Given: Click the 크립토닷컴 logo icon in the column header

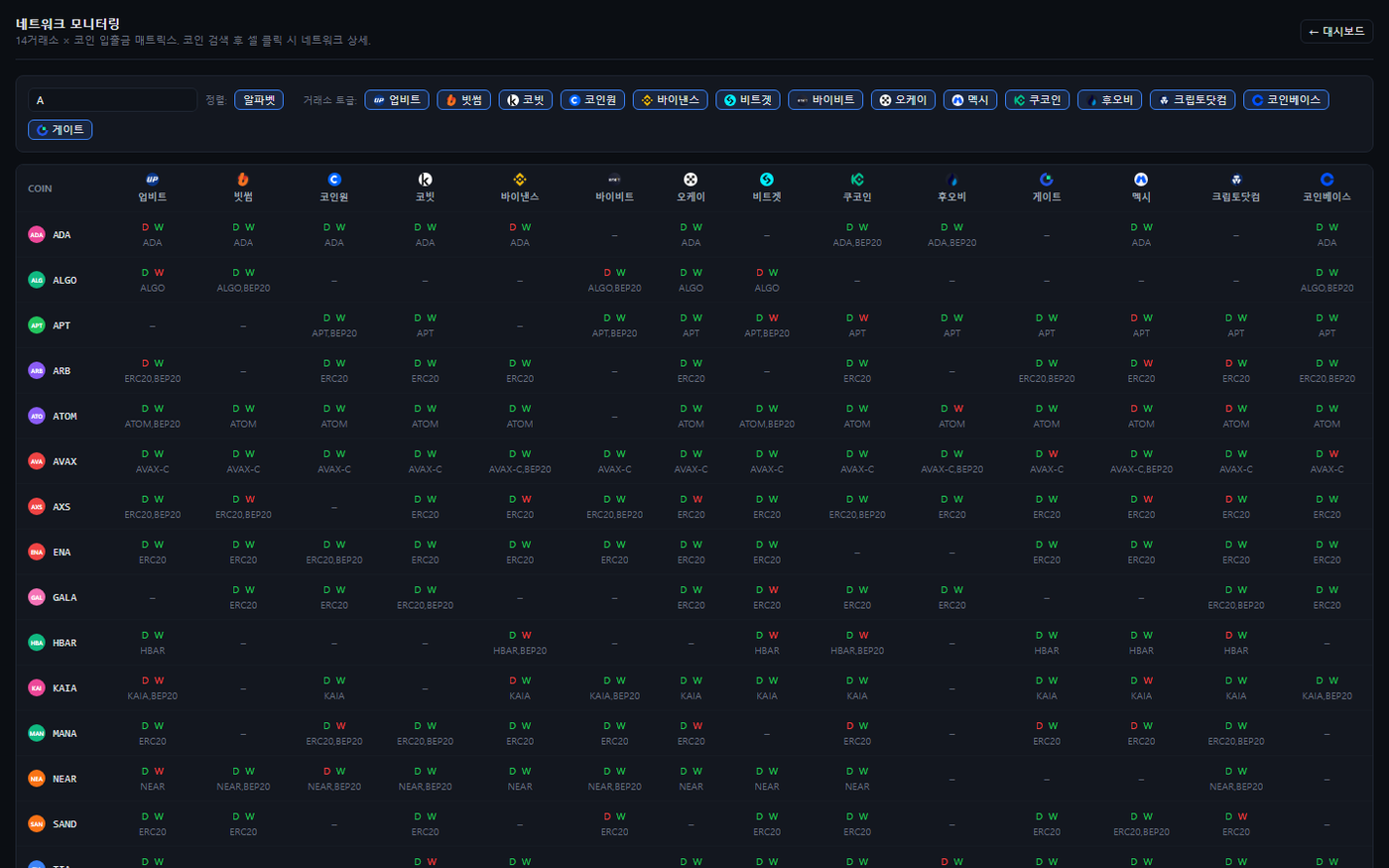Looking at the screenshot, I should coord(1236,180).
